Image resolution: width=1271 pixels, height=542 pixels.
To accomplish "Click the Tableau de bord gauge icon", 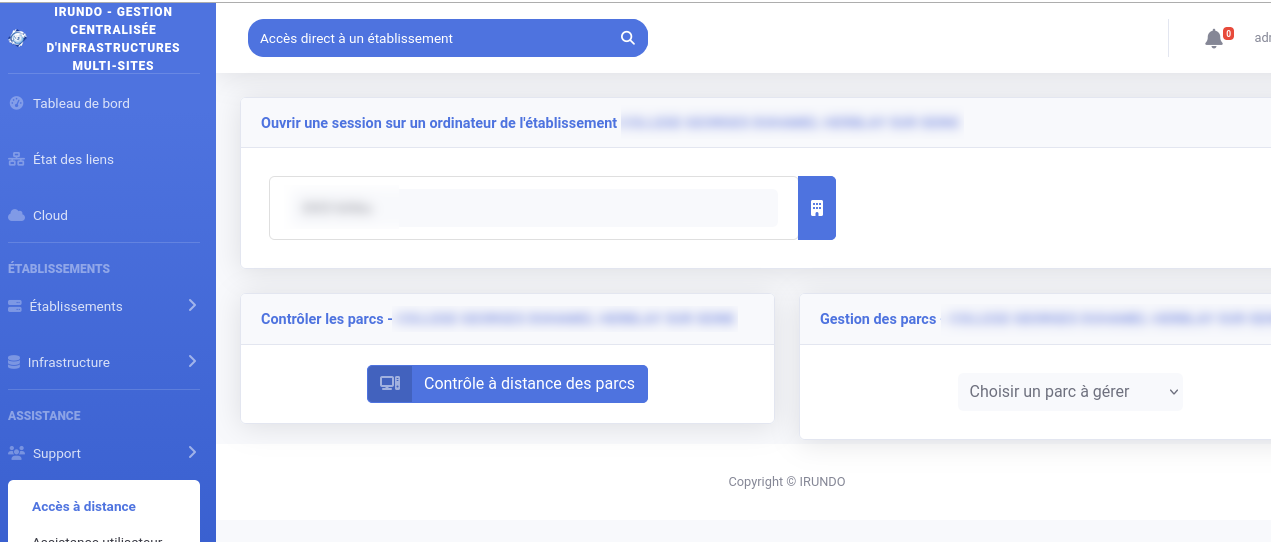I will (16, 103).
